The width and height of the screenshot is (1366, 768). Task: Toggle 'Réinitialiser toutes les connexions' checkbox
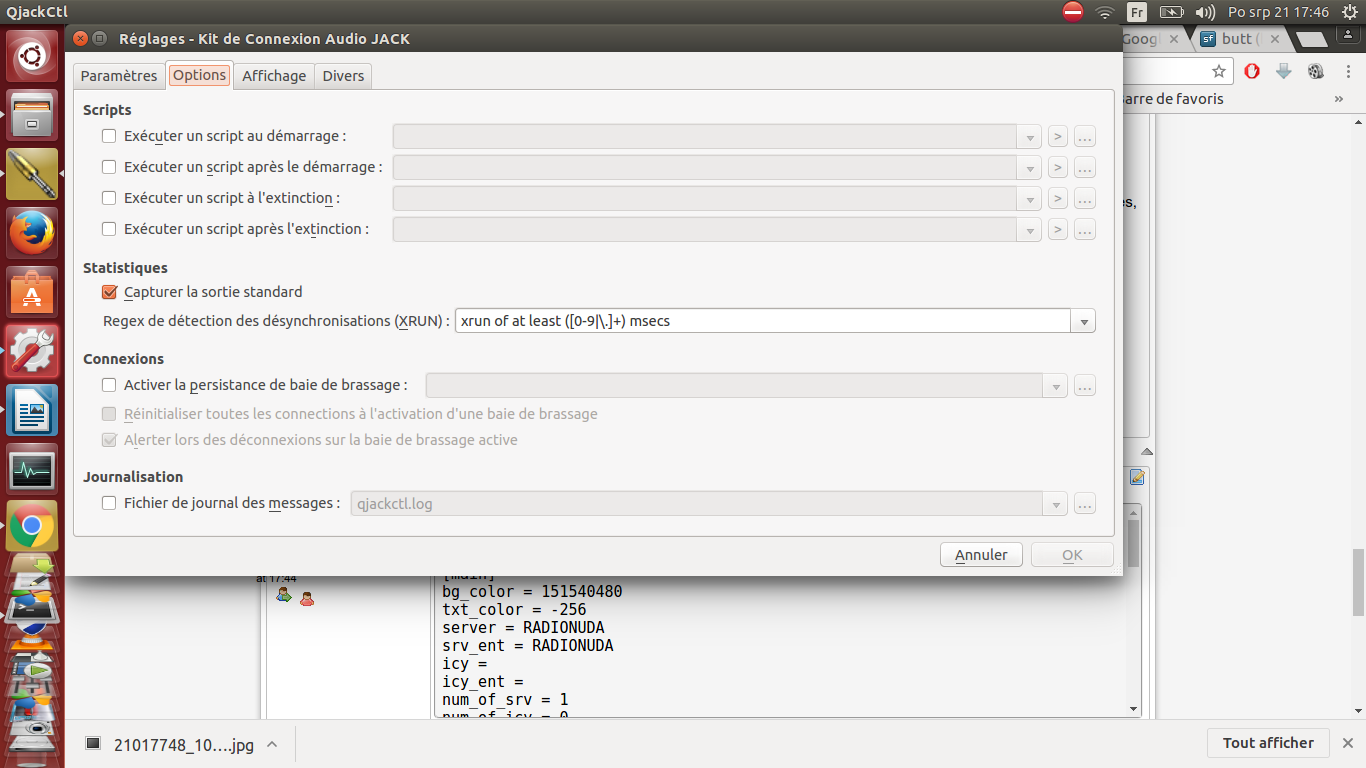click(109, 414)
